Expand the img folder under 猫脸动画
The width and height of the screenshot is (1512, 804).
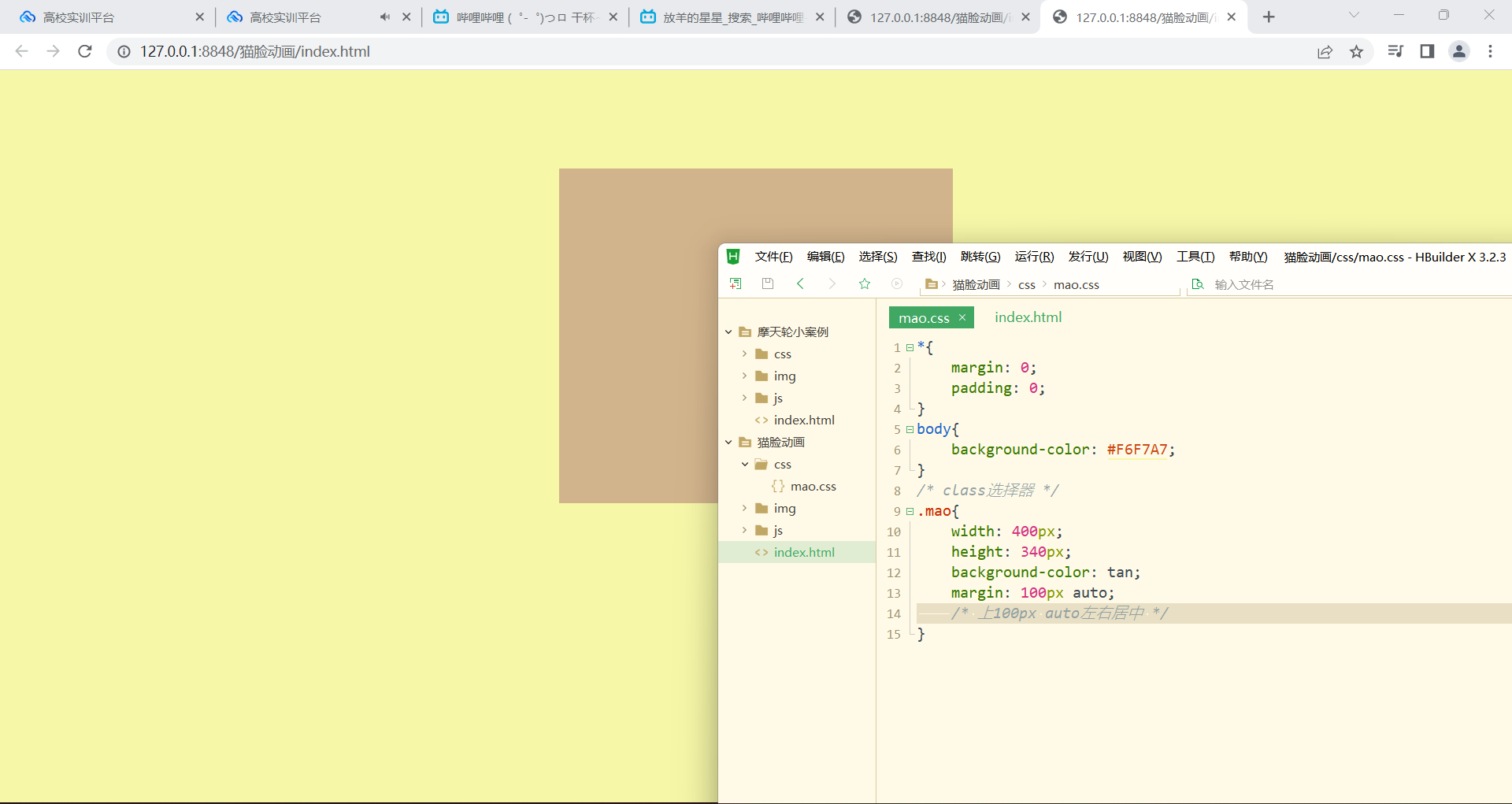[744, 509]
